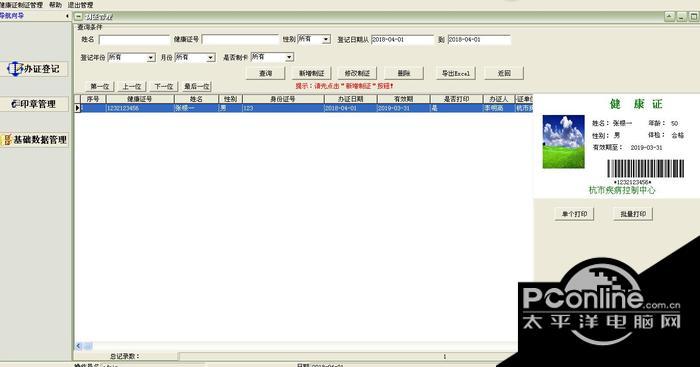Sort by the 性别 column header
This screenshot has width=700, height=367.
(x=230, y=99)
